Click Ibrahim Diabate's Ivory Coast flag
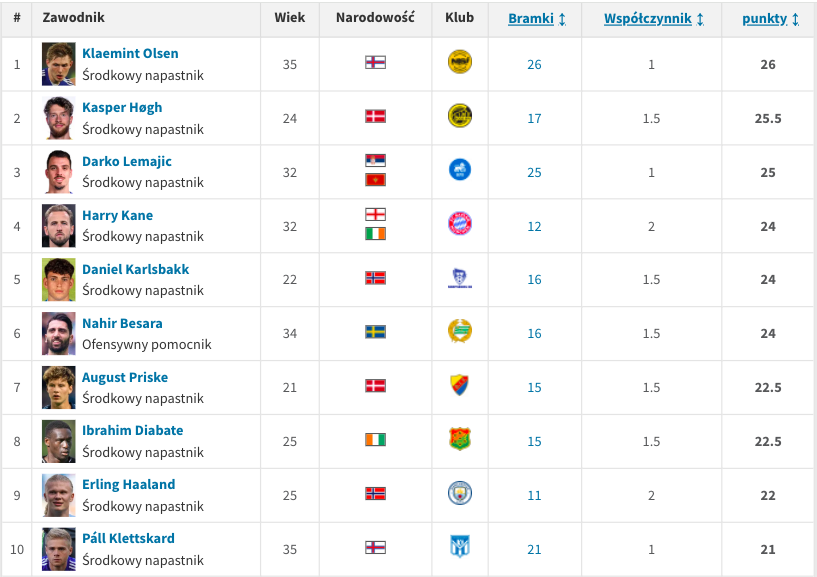The width and height of the screenshot is (817, 577). pos(375,439)
